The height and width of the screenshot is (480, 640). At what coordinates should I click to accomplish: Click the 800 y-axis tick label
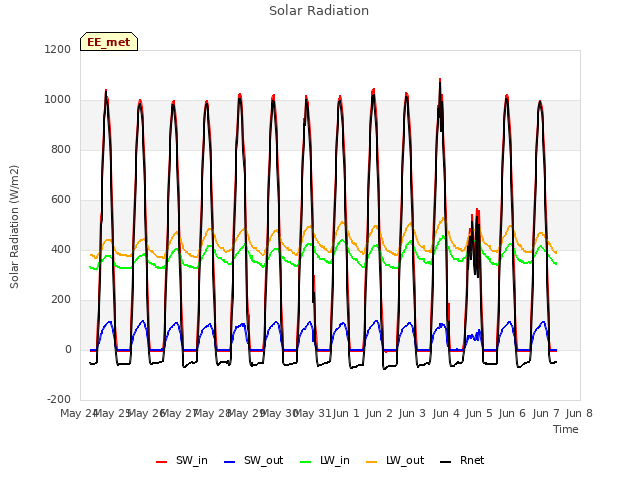coord(61,149)
